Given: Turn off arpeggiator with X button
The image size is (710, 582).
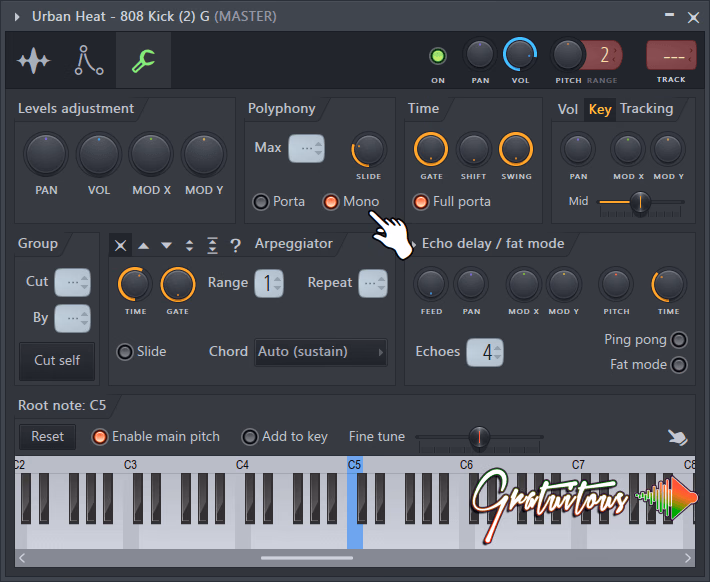Looking at the screenshot, I should click(120, 245).
